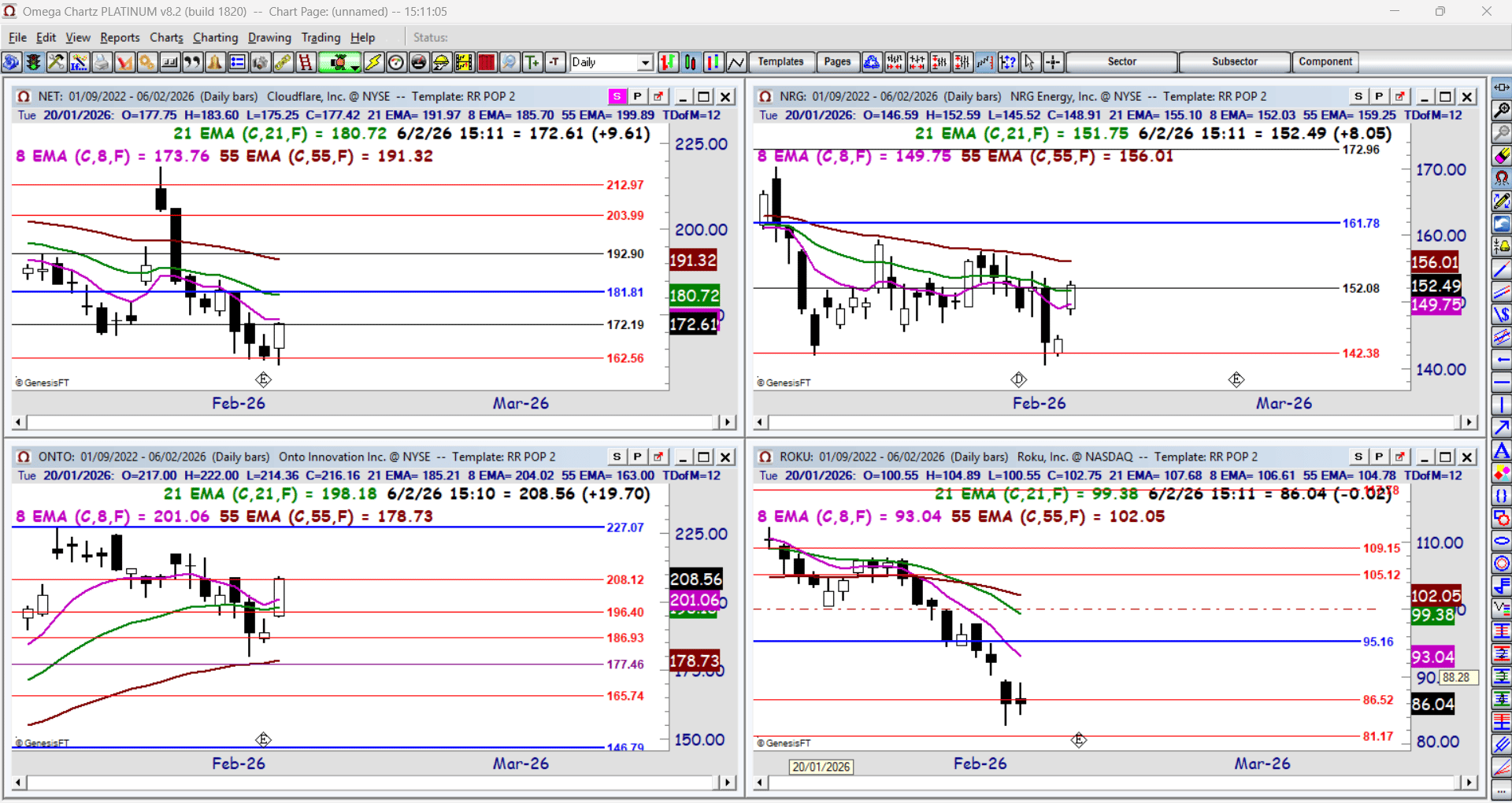
Task: Click the blue recycle triangle icon
Action: [x=872, y=62]
